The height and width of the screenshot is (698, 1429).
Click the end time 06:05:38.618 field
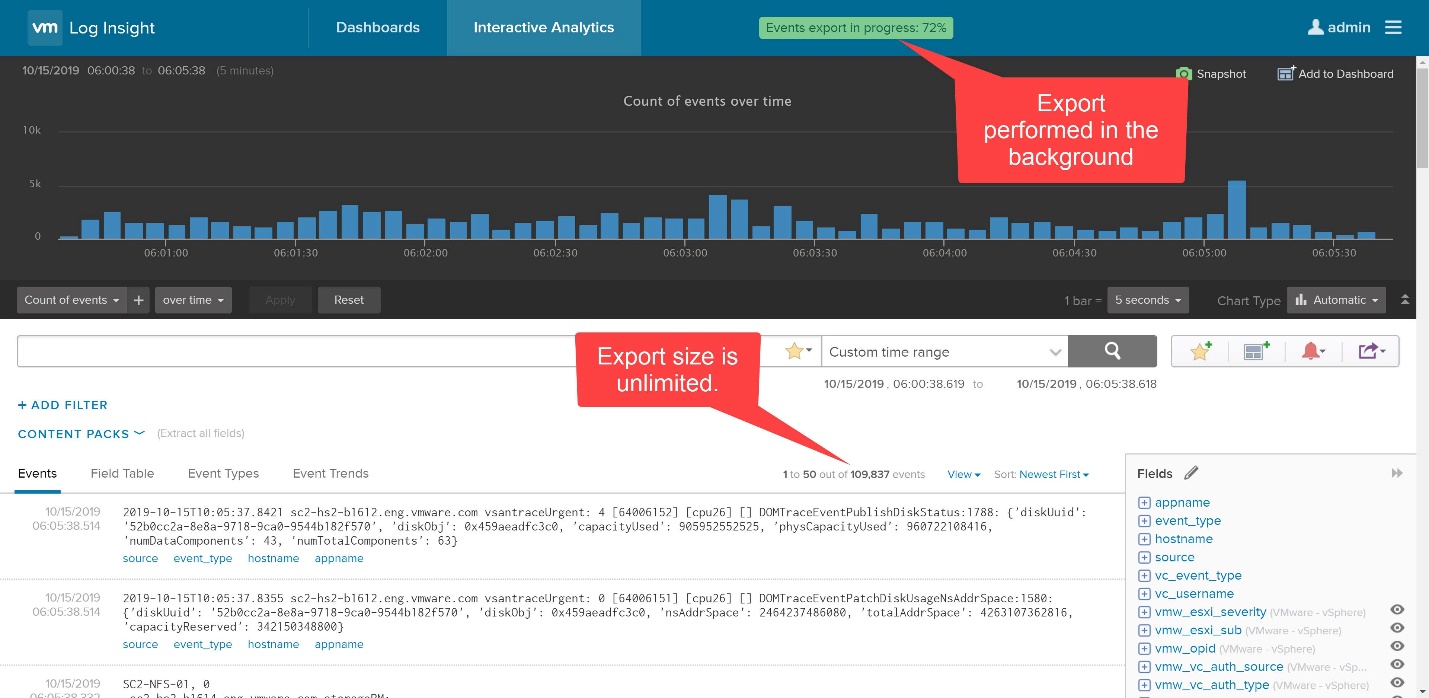[1087, 384]
